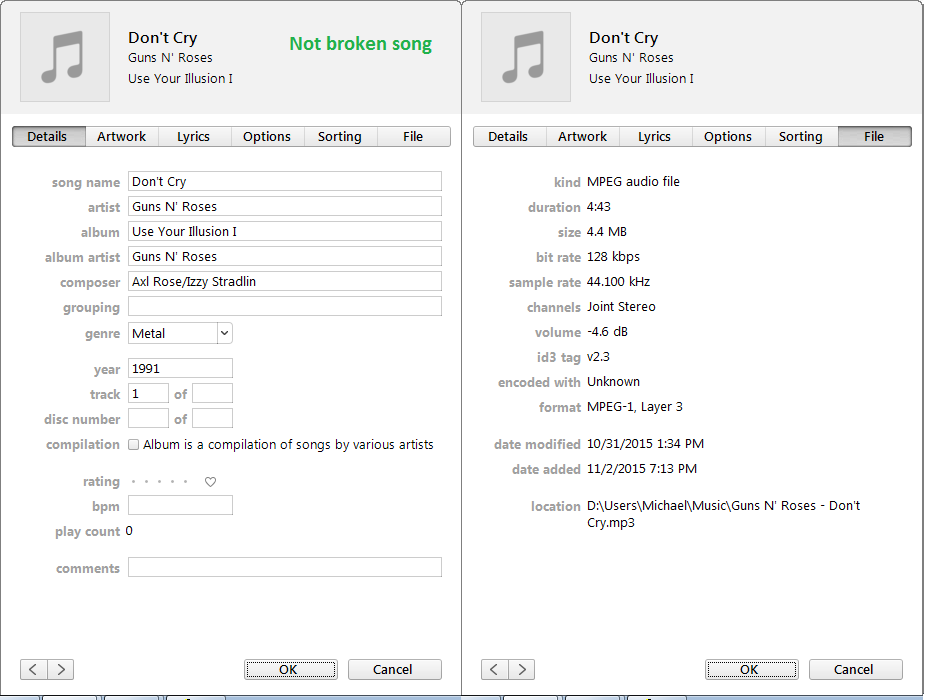Screen dimensions: 927x700
Task: Click the music note artwork in right dialog
Action: tap(526, 57)
